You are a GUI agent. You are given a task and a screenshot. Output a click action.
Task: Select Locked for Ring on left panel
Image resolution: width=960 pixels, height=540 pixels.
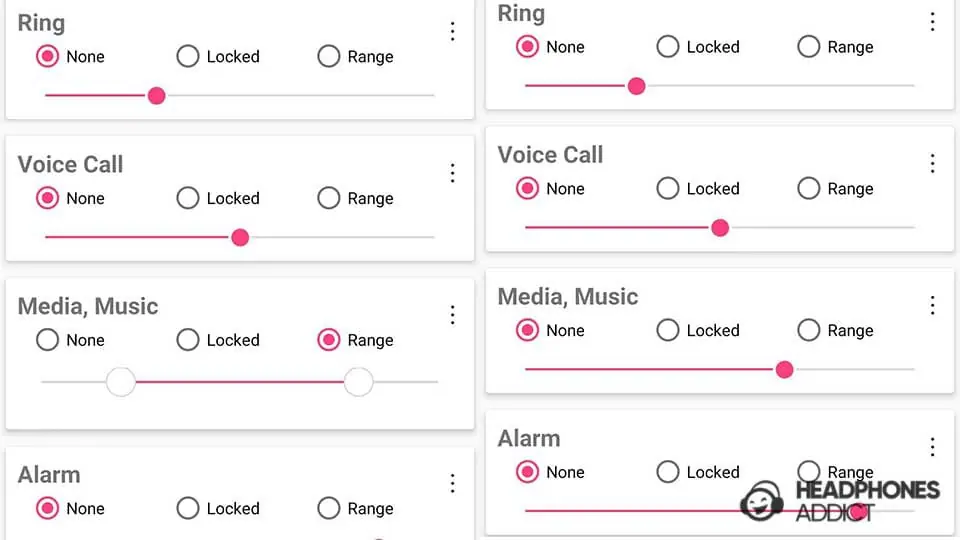coord(188,57)
